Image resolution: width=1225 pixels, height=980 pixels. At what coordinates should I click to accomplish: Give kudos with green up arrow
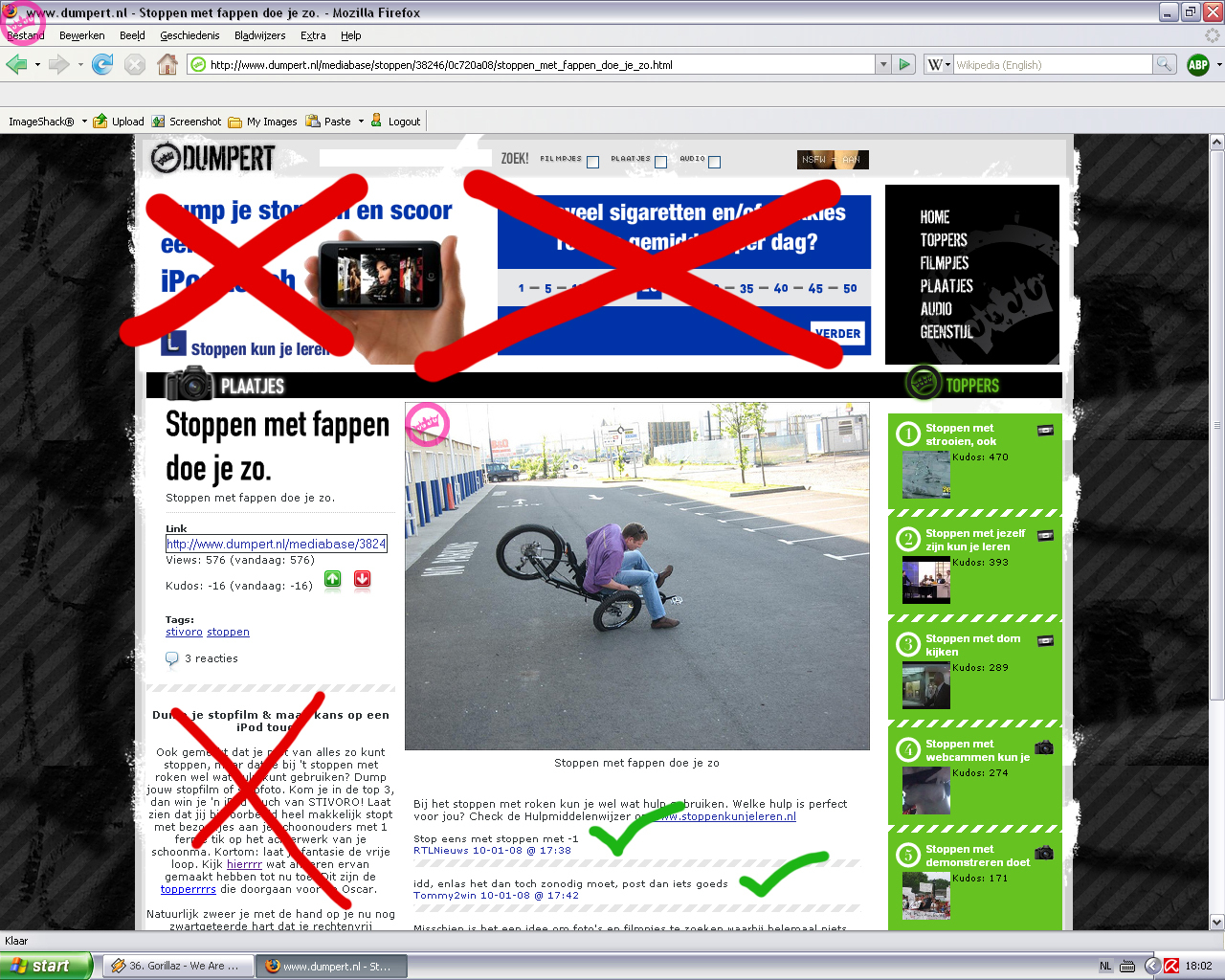point(332,579)
